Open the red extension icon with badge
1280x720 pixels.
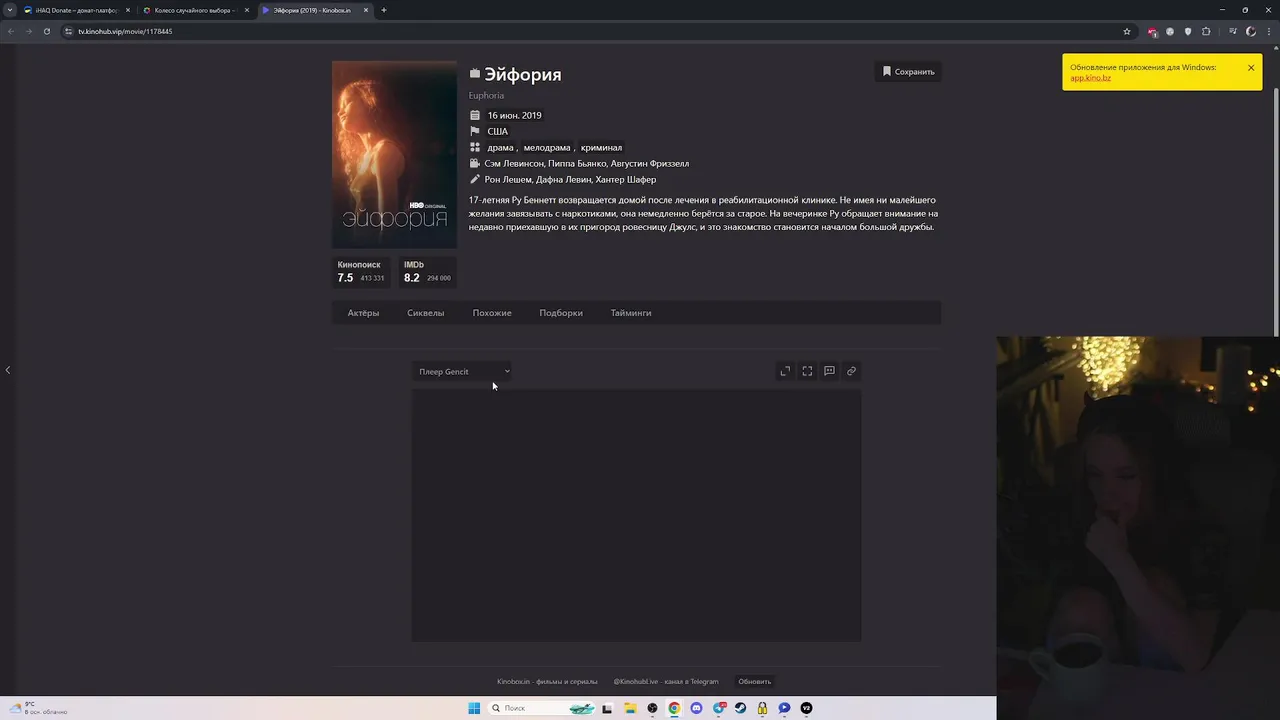click(x=1153, y=32)
